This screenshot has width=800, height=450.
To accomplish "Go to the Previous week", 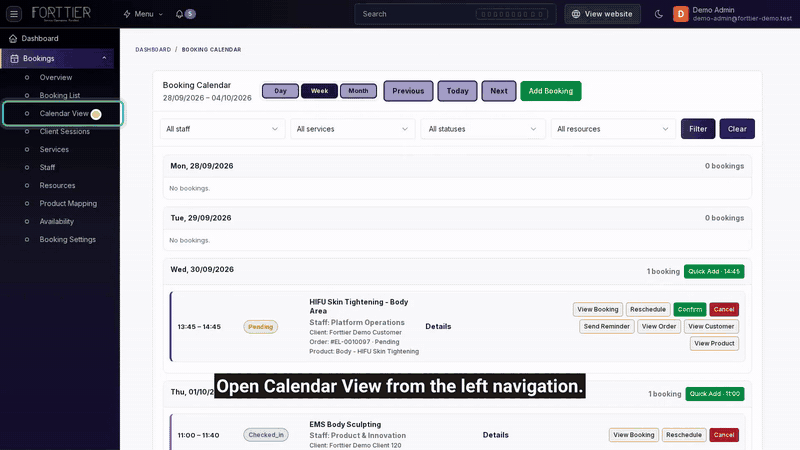I will pyautogui.click(x=408, y=91).
